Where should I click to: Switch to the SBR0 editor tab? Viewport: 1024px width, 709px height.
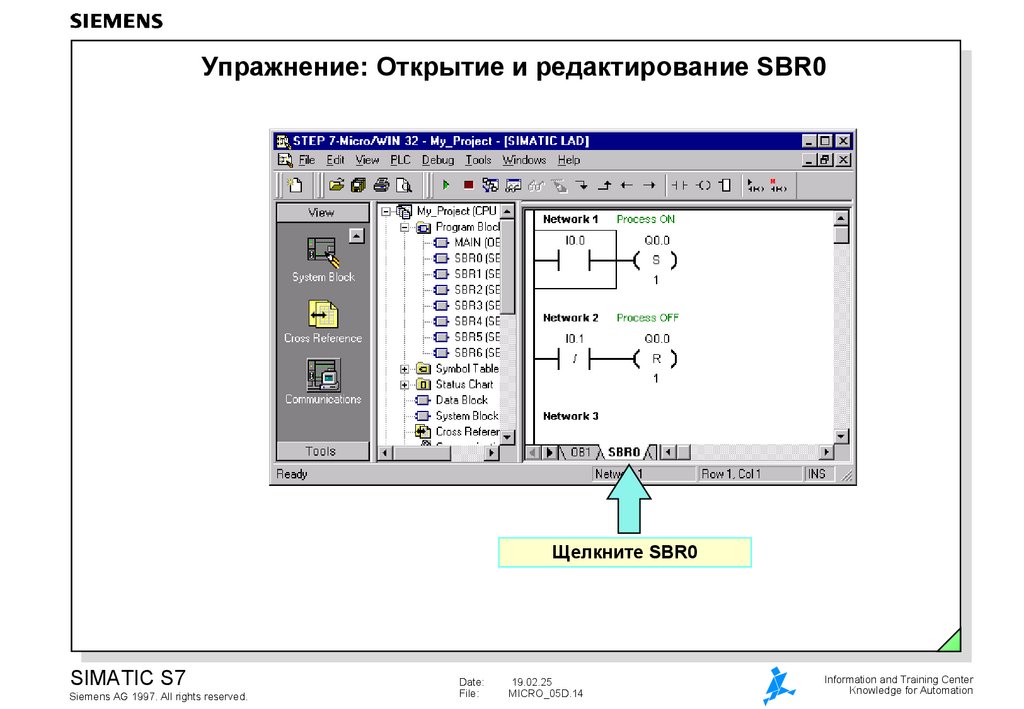click(624, 452)
